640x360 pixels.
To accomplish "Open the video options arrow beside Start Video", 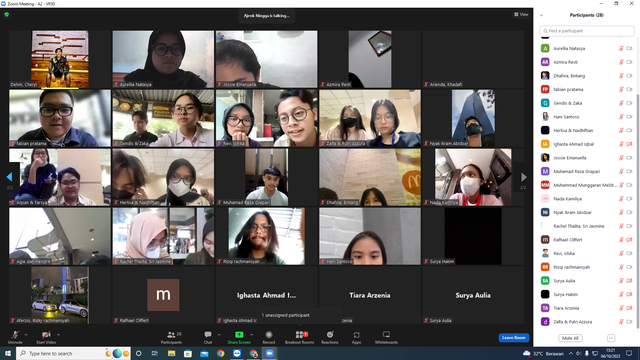I will pyautogui.click(x=58, y=335).
